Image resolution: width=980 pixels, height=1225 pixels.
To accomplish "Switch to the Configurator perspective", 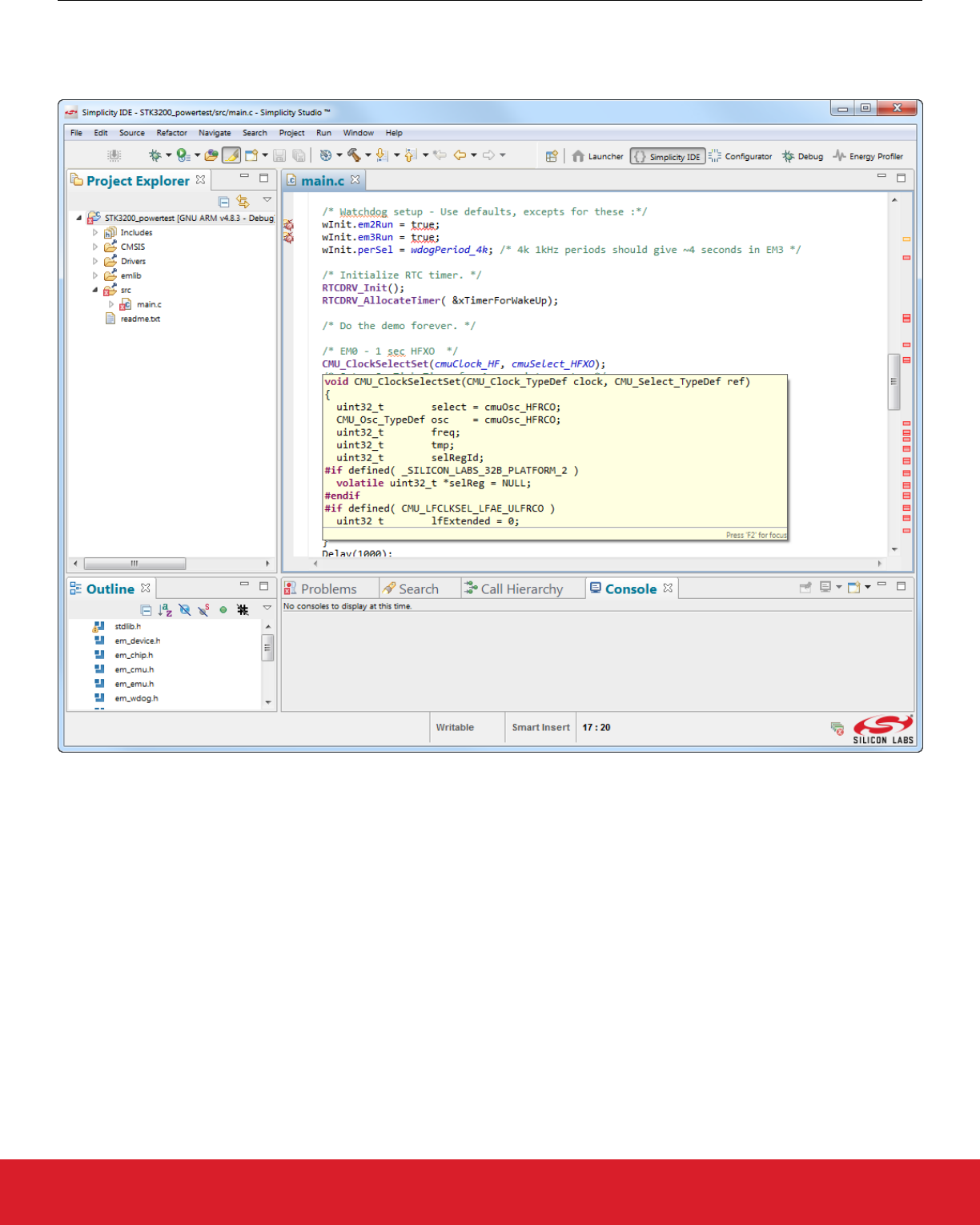I will pyautogui.click(x=741, y=156).
